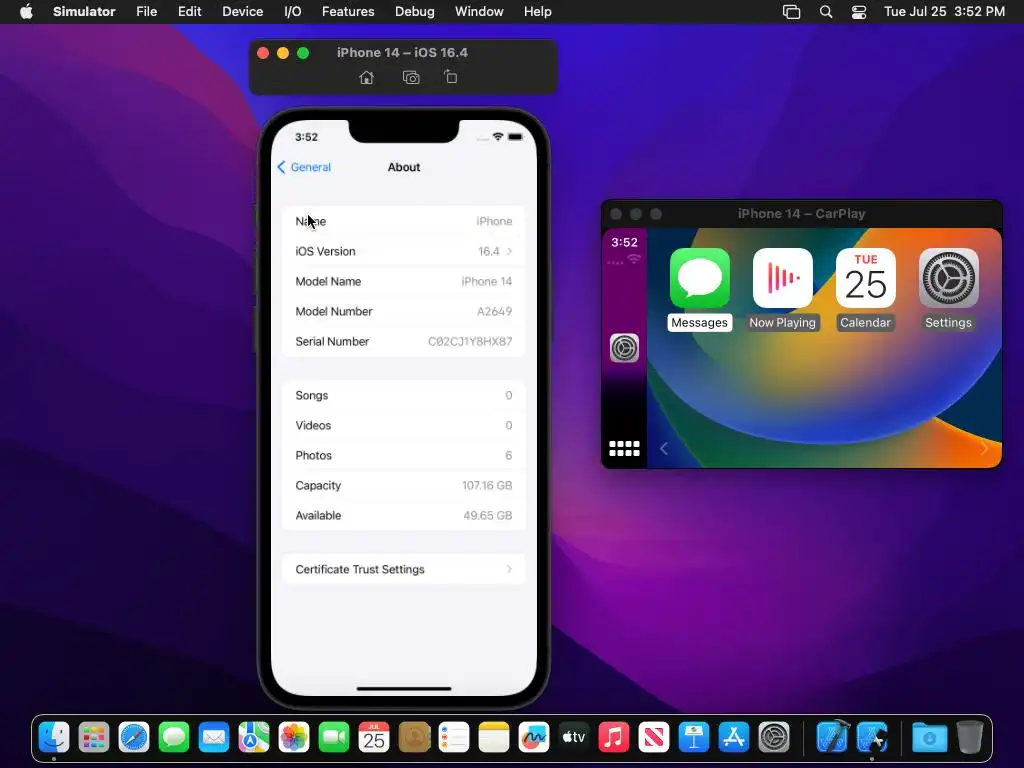The width and height of the screenshot is (1024, 768).
Task: Click the Home button in simulator toolbar
Action: (x=366, y=78)
